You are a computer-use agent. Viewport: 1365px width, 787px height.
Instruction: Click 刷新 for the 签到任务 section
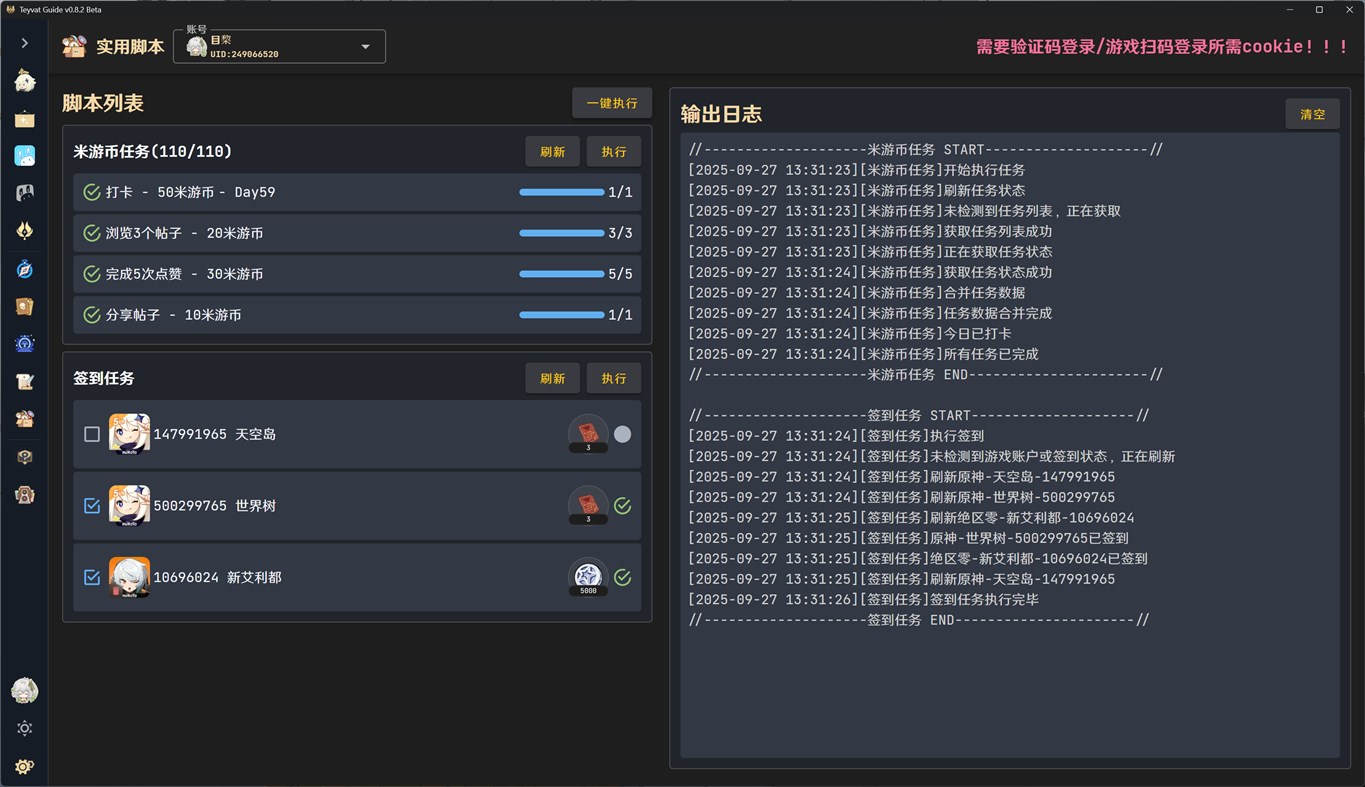point(552,378)
